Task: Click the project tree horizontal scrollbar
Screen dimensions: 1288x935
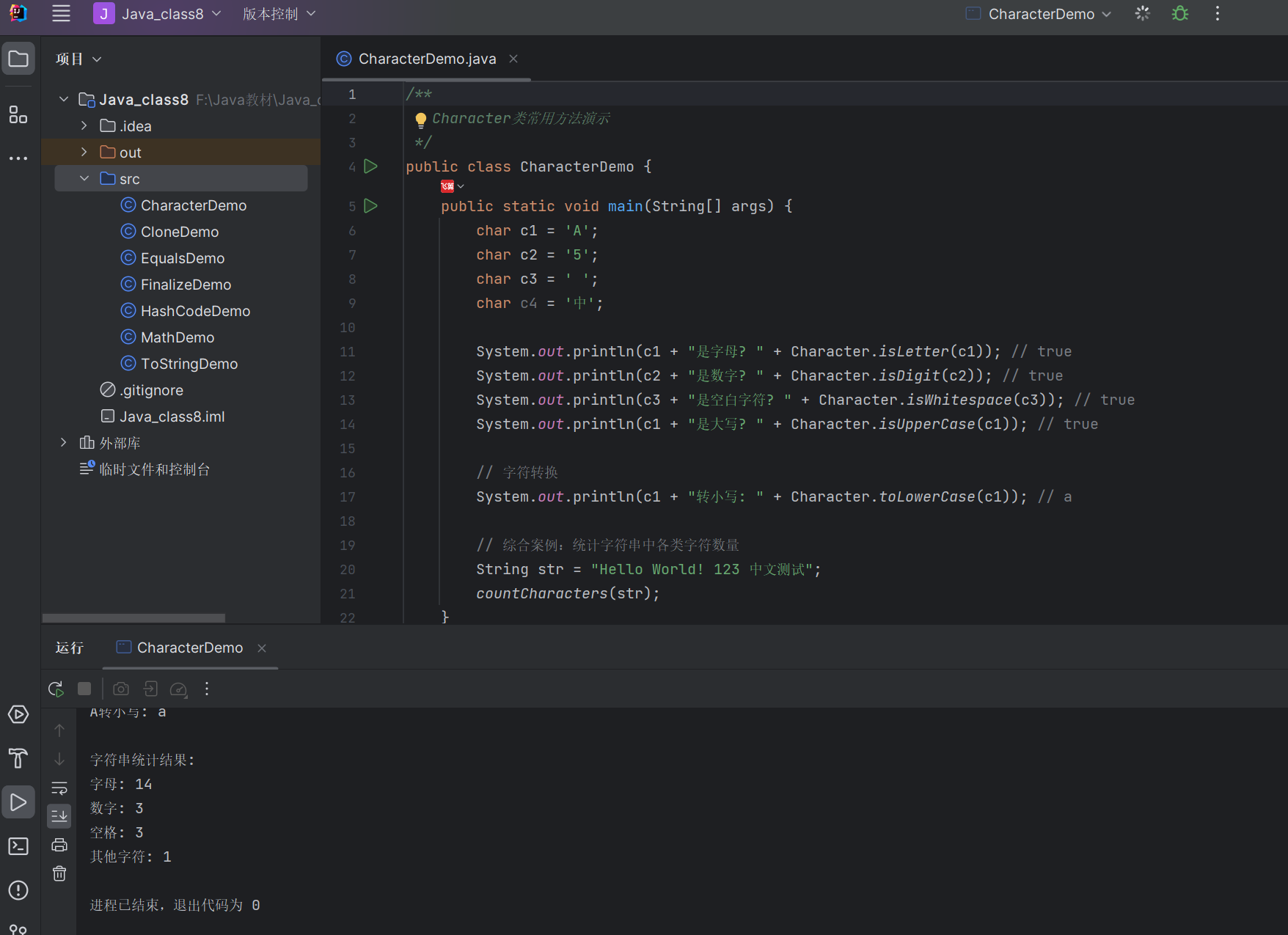Action: (133, 617)
